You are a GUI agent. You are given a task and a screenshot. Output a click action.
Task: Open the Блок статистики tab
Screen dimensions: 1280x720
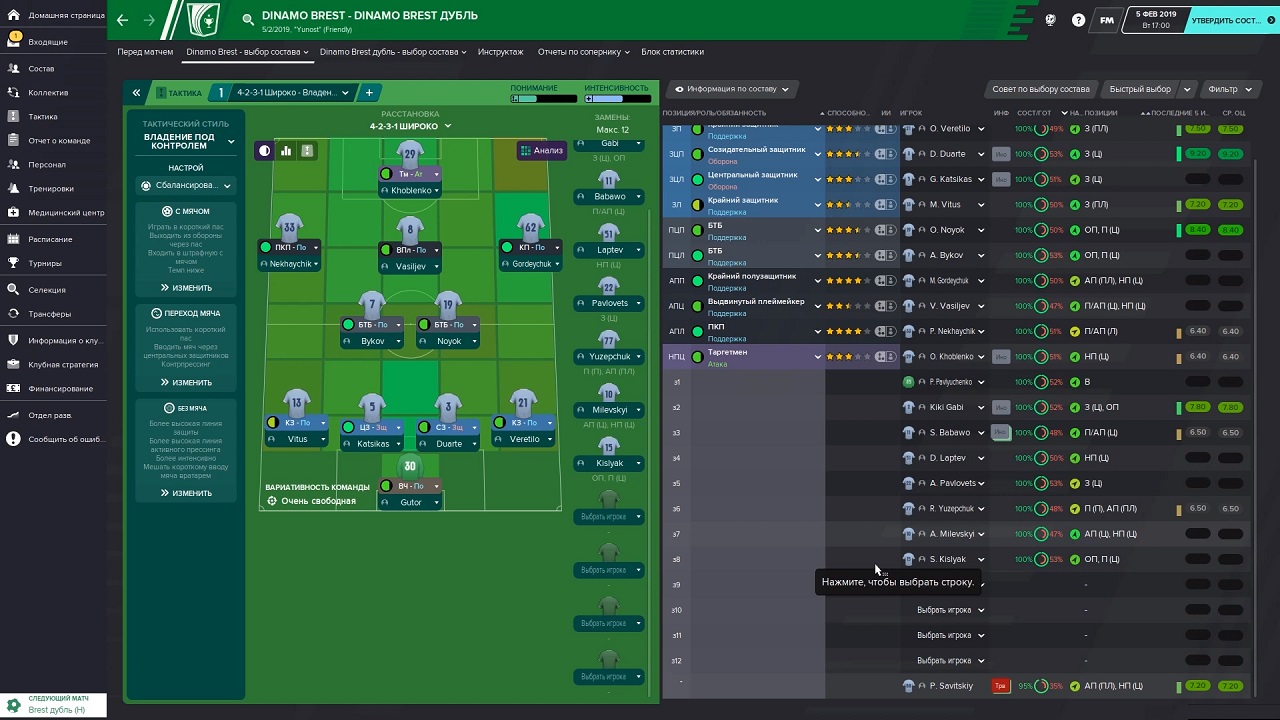click(672, 52)
